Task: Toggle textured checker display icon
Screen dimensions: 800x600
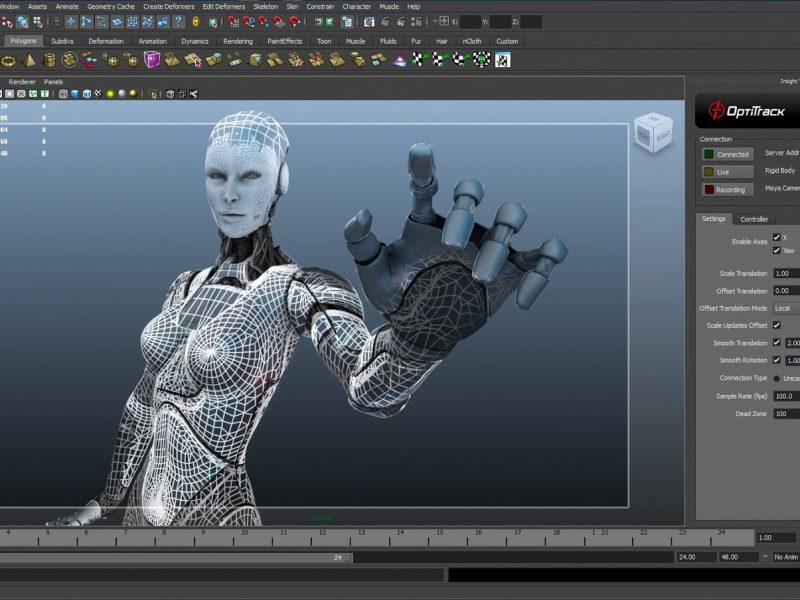Action: 98,94
